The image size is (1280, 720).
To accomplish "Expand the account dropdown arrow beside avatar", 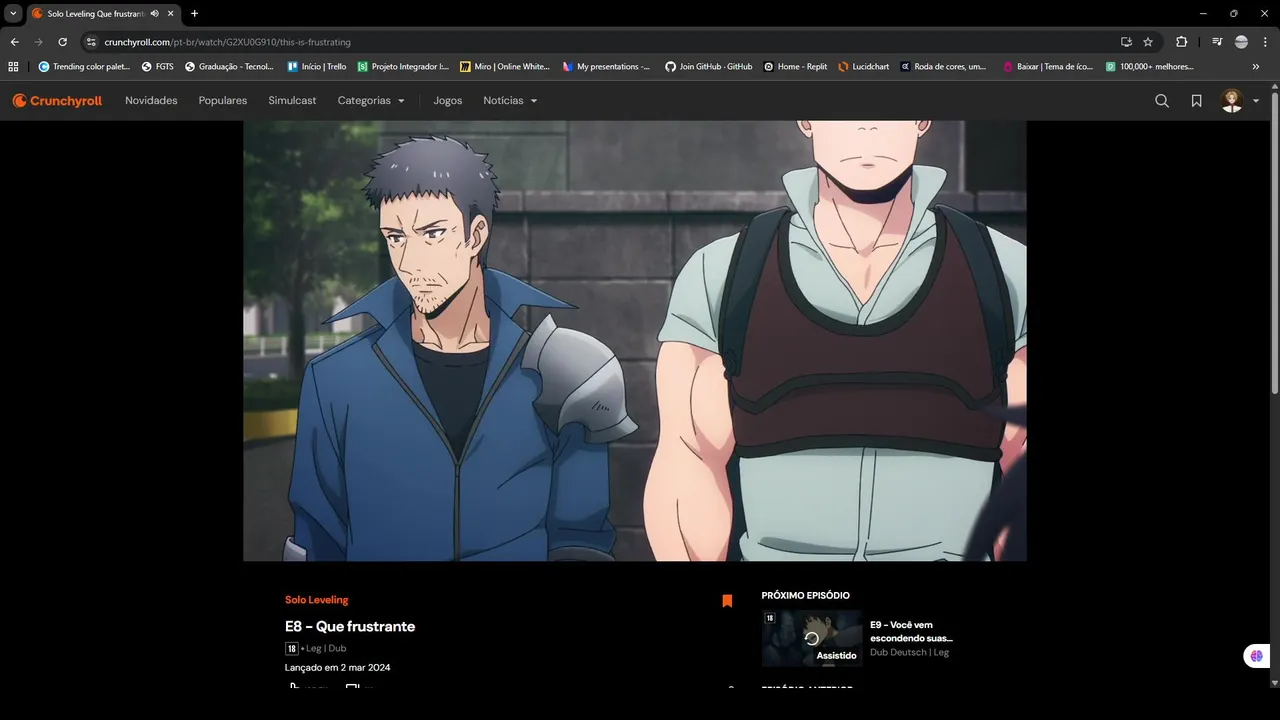I will point(1256,101).
